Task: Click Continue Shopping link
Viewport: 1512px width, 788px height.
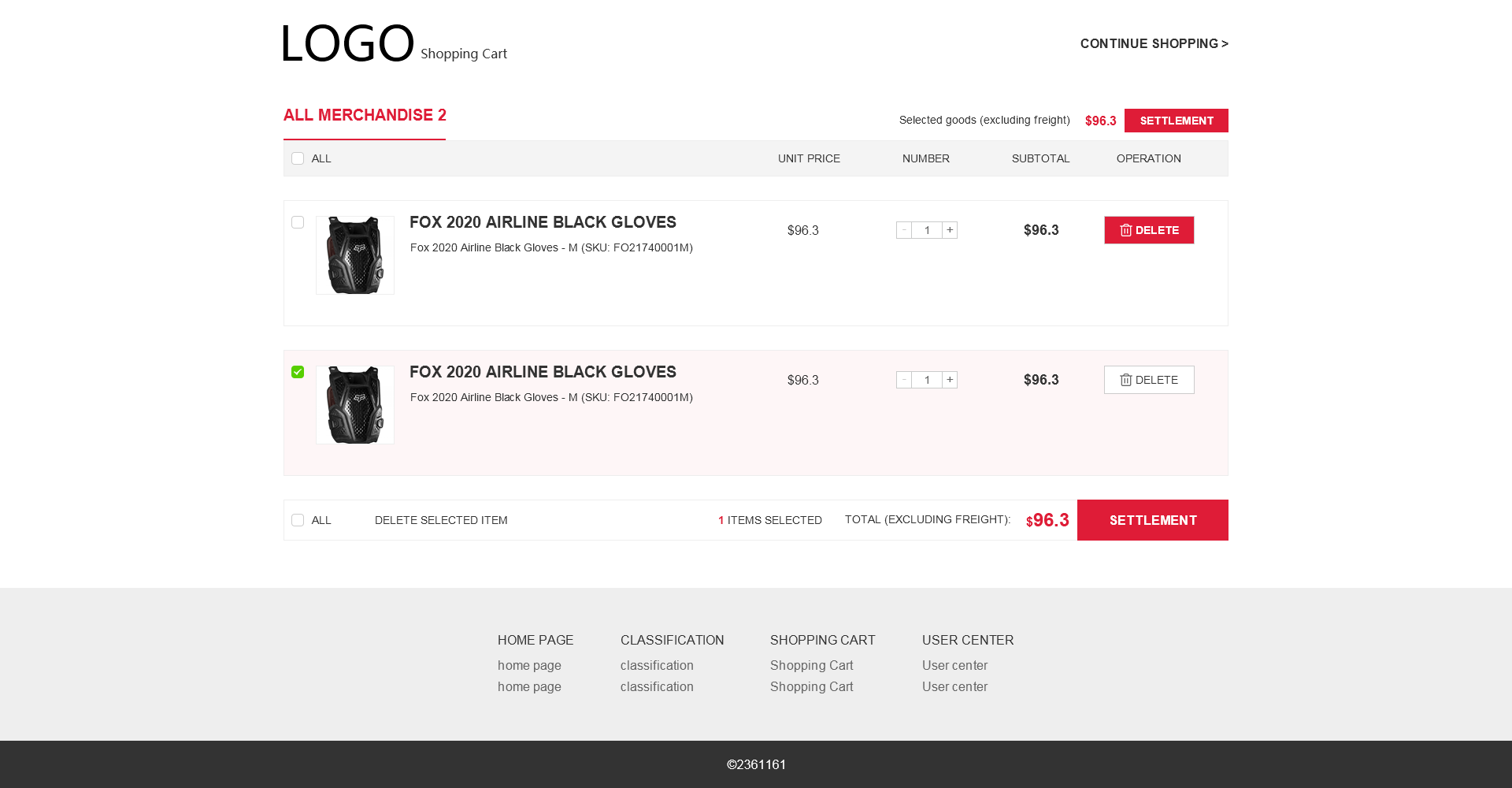Action: tap(1154, 43)
